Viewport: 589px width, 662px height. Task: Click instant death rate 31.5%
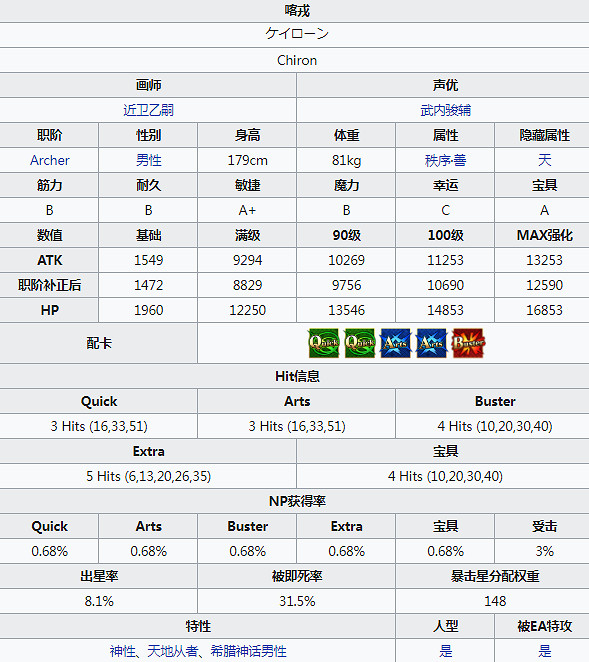coord(297,601)
